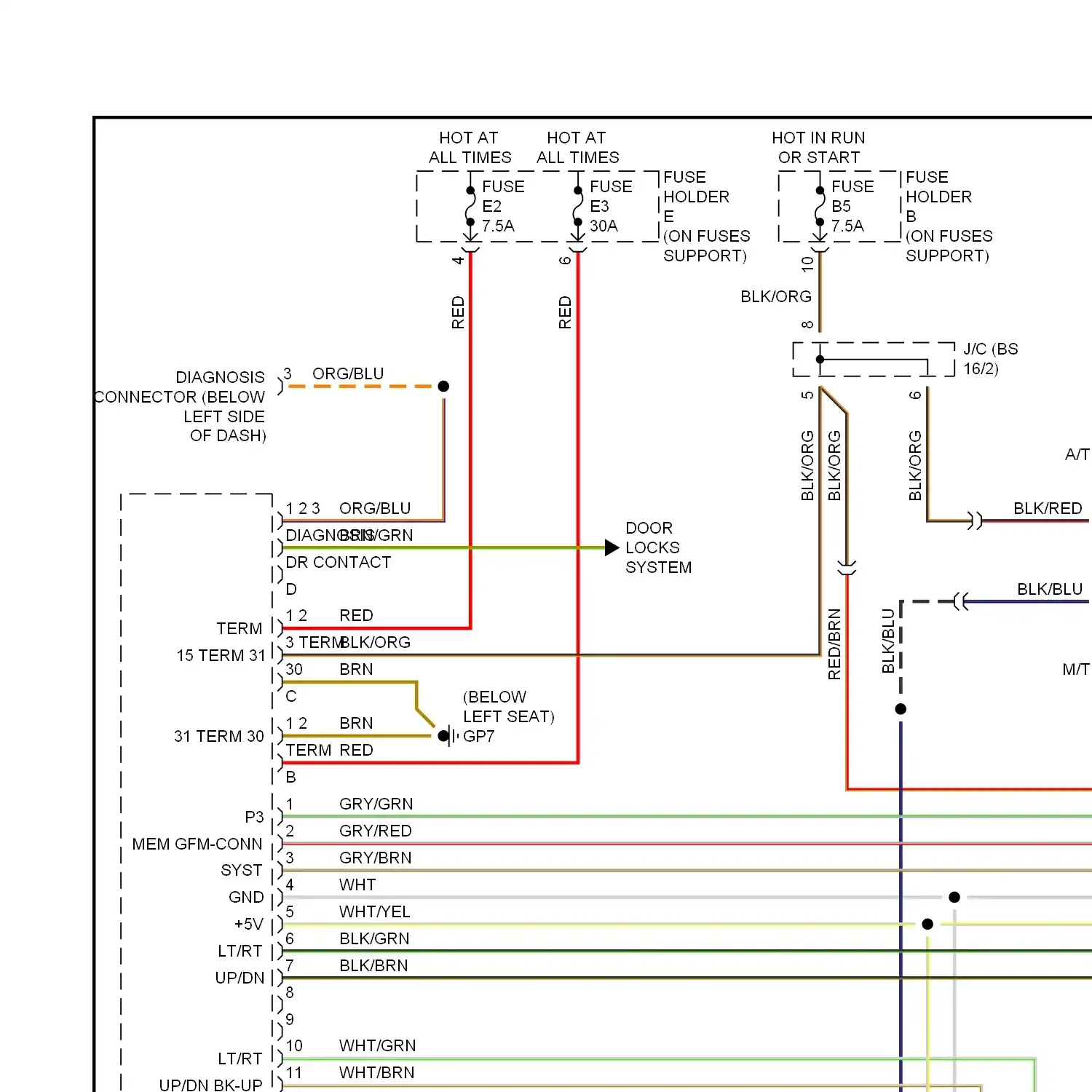Screen dimensions: 1092x1092
Task: Select the "WHT/GRN" wire label
Action: (x=377, y=1045)
